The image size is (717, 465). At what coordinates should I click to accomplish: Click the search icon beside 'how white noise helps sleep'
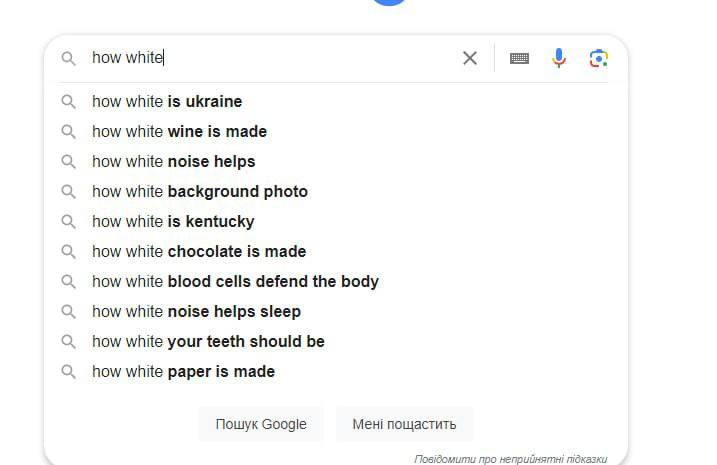pos(69,312)
